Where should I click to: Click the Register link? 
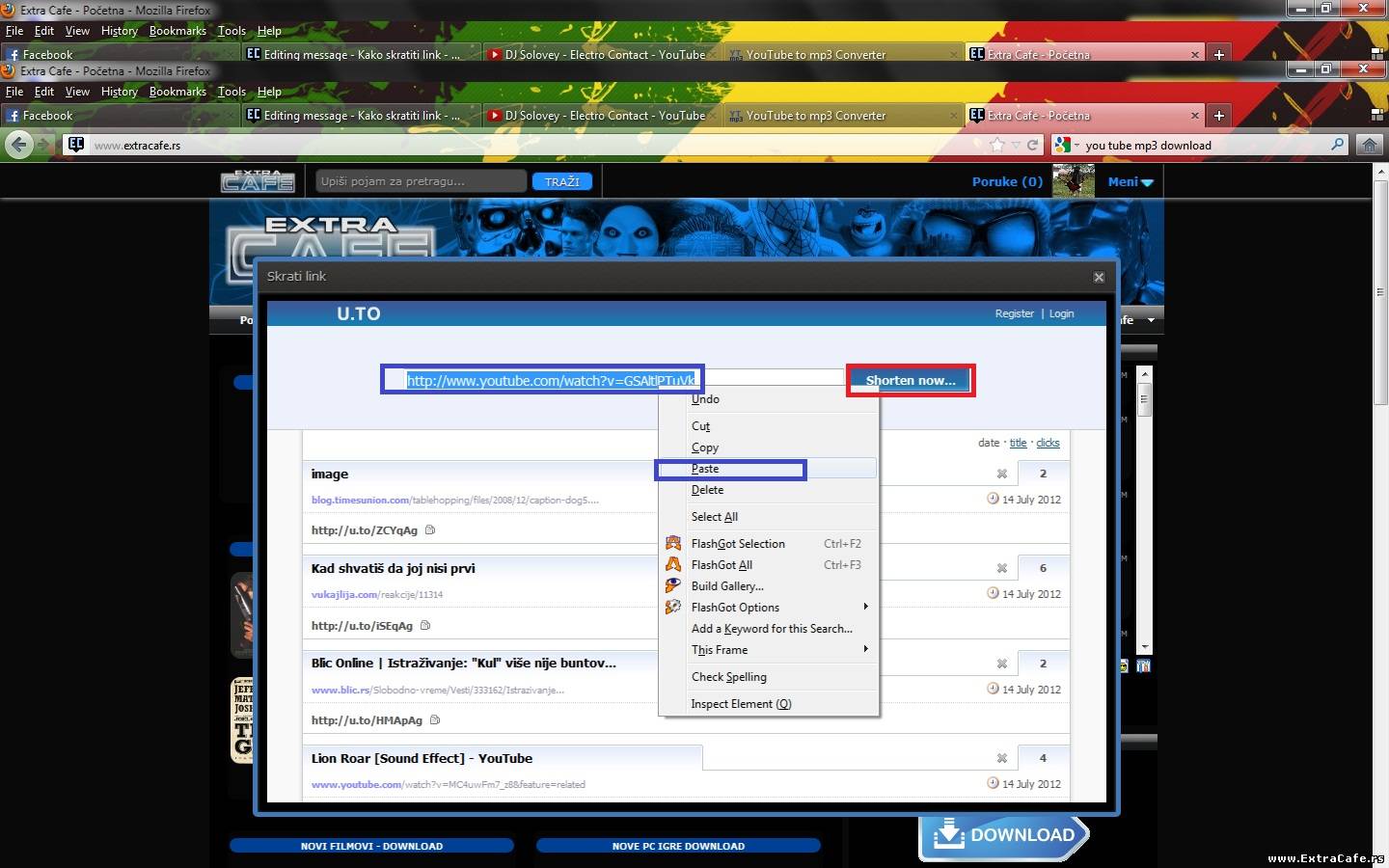tap(1014, 313)
